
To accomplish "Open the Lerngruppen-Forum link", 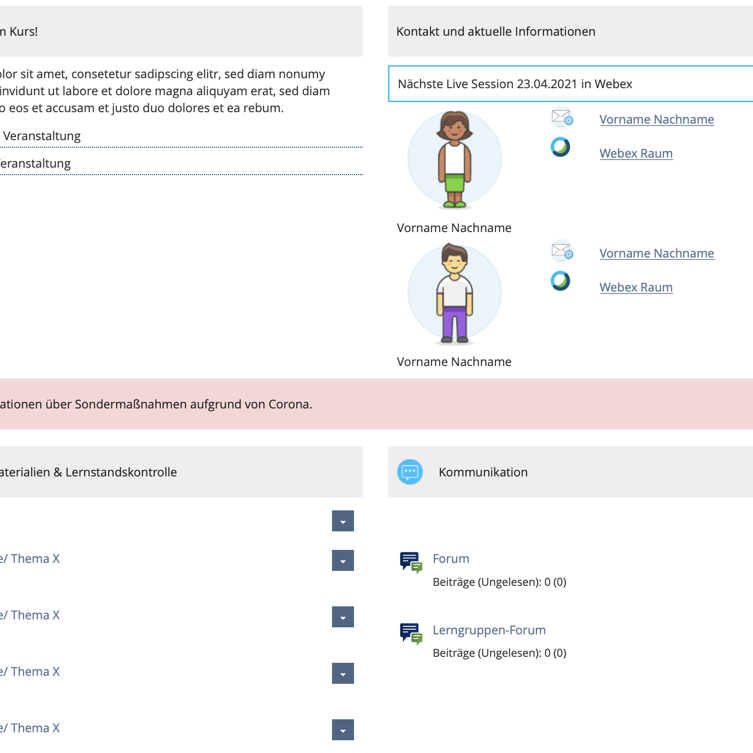I will pyautogui.click(x=489, y=630).
